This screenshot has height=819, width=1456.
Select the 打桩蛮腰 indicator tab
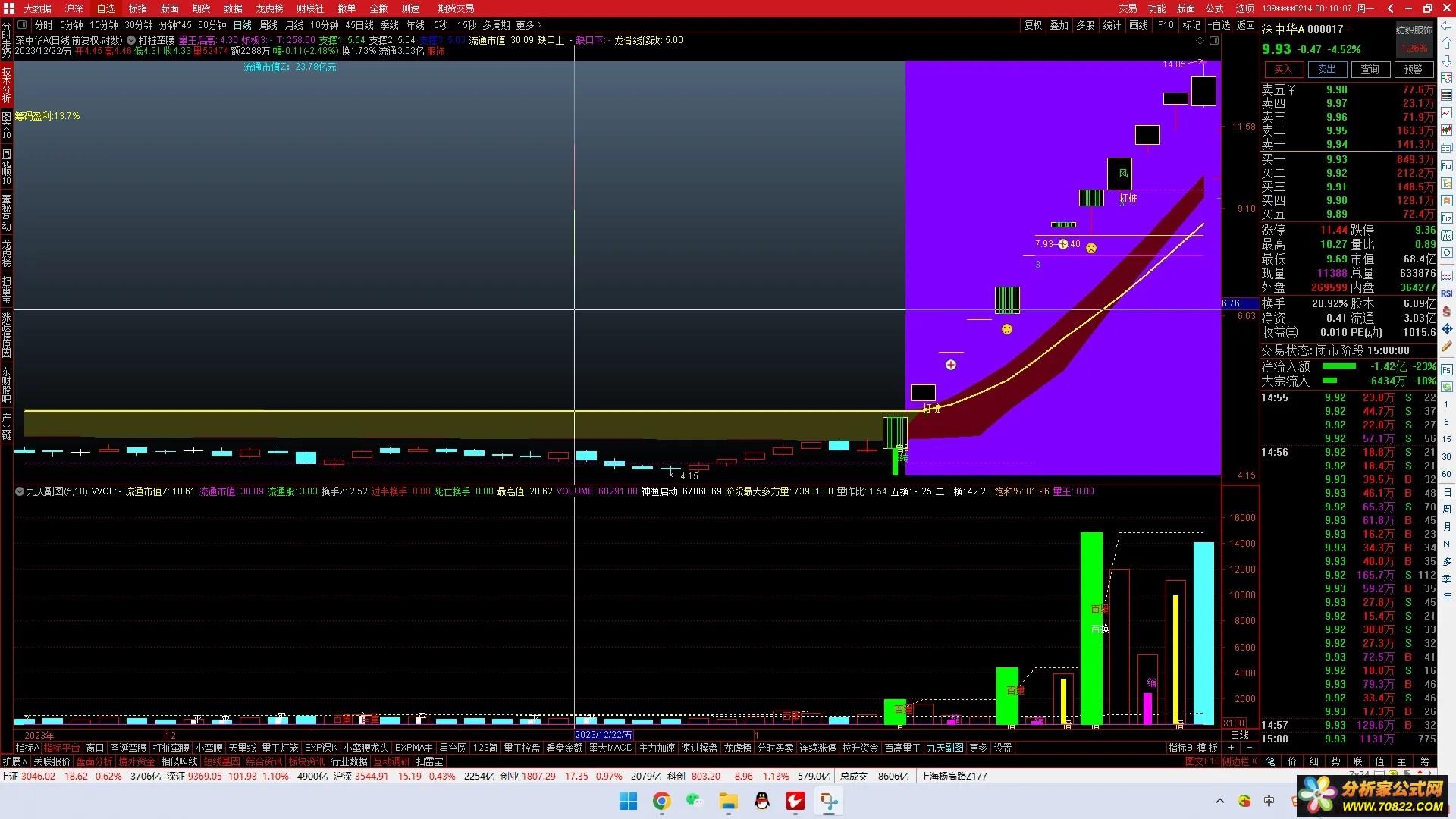coord(171,748)
